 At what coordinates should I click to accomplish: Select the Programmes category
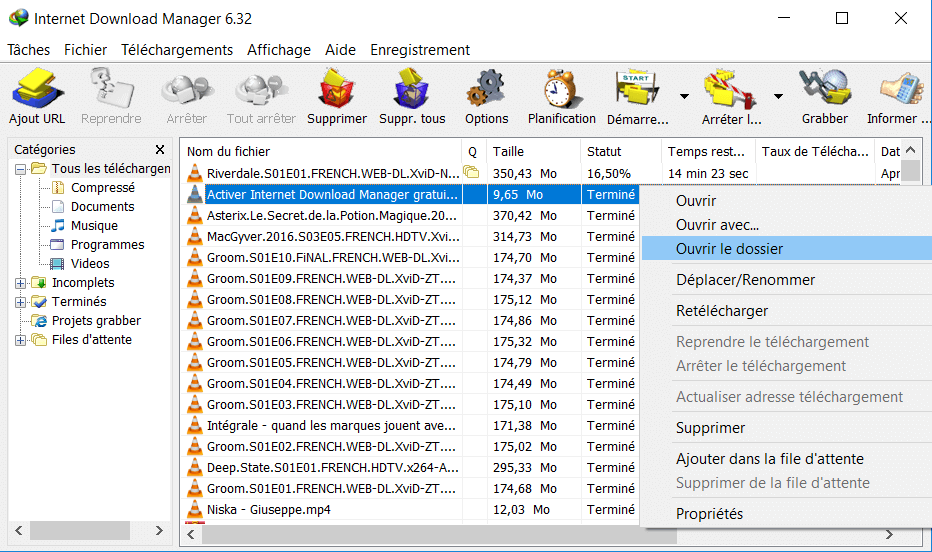pyautogui.click(x=108, y=245)
